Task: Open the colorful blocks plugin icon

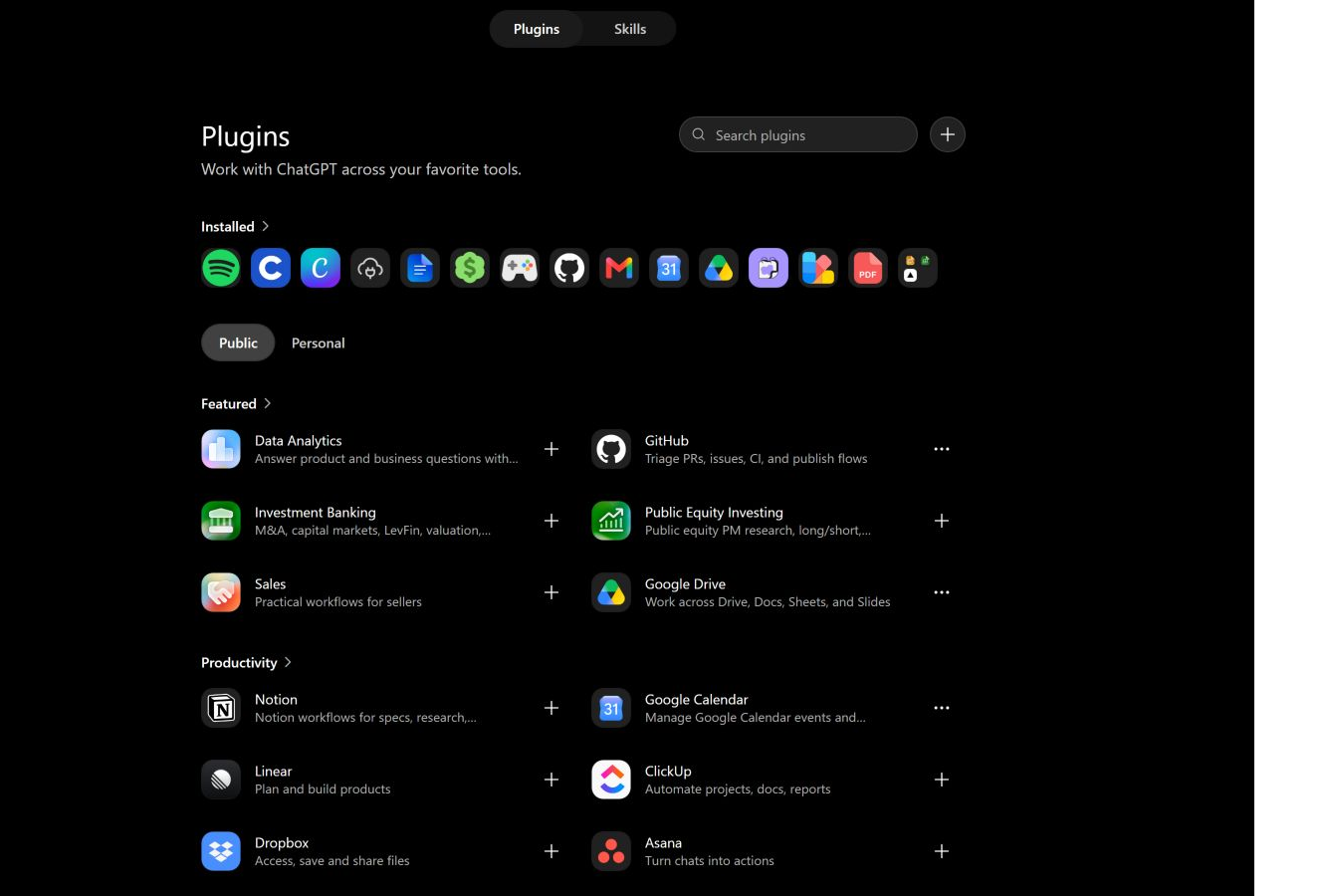Action: pos(818,268)
